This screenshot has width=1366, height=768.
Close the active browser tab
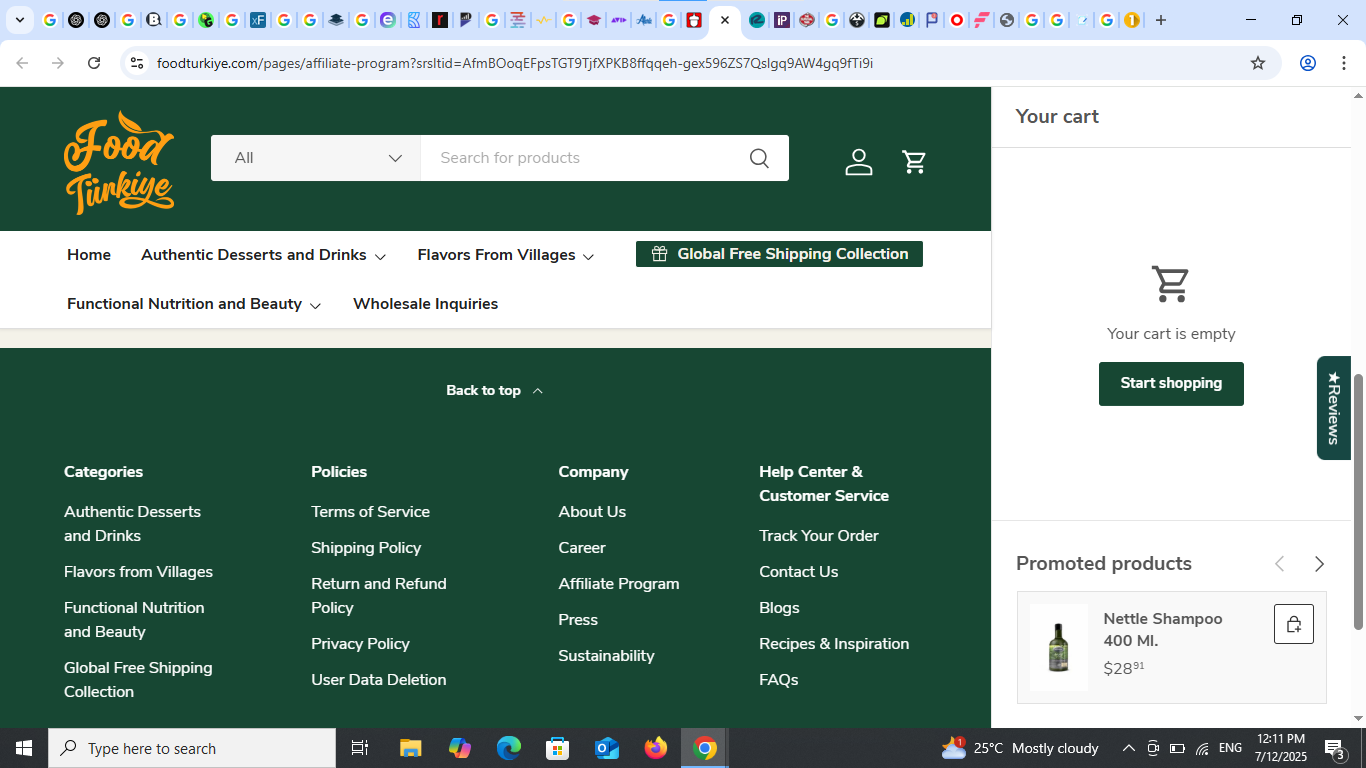pos(725,20)
